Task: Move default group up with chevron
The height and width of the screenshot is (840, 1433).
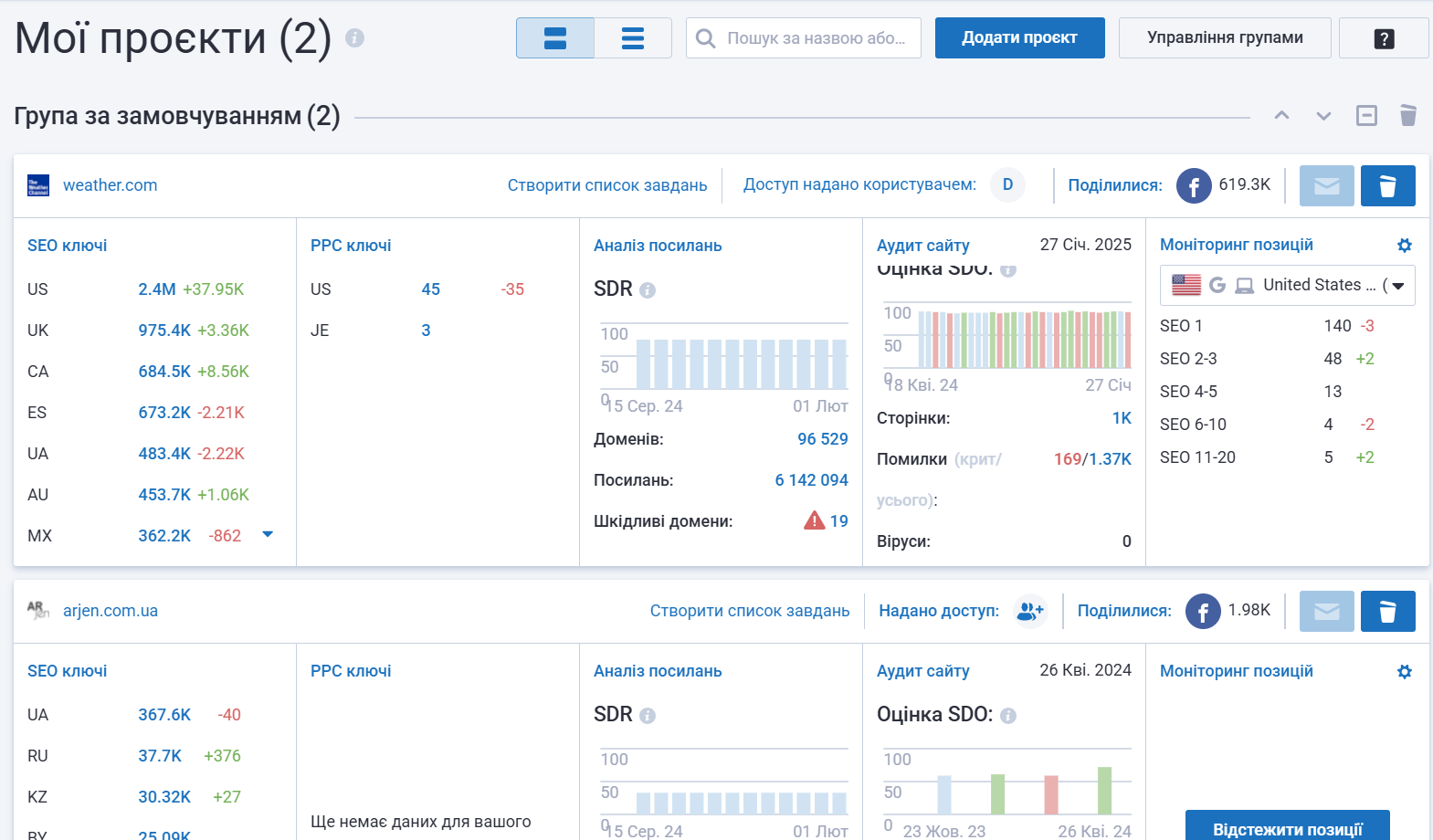Action: tap(1282, 116)
